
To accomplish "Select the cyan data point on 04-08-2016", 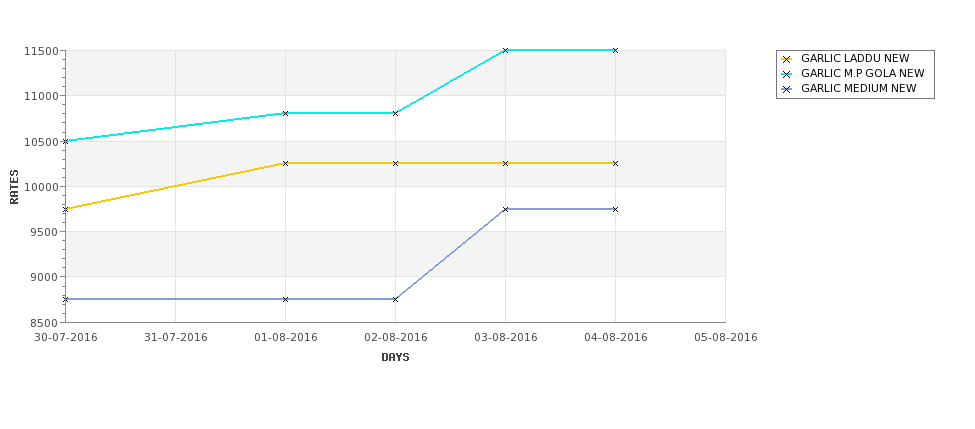I will point(616,50).
